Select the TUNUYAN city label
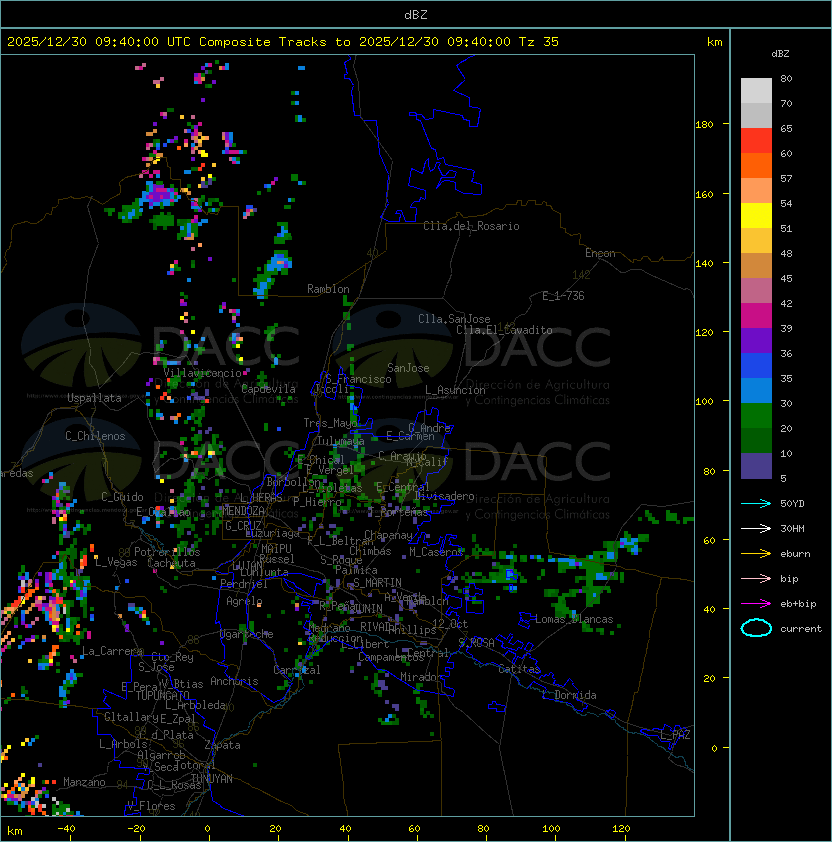Screen dimensions: 832x842 coord(211,778)
